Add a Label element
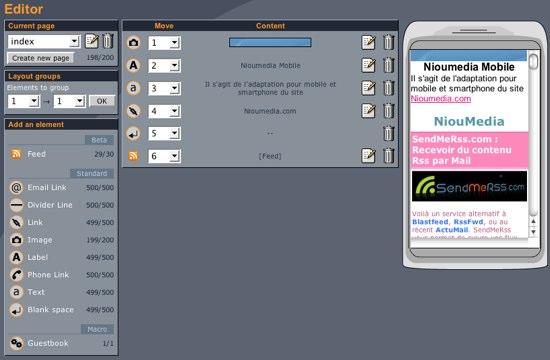This screenshot has width=550, height=360. pyautogui.click(x=16, y=257)
